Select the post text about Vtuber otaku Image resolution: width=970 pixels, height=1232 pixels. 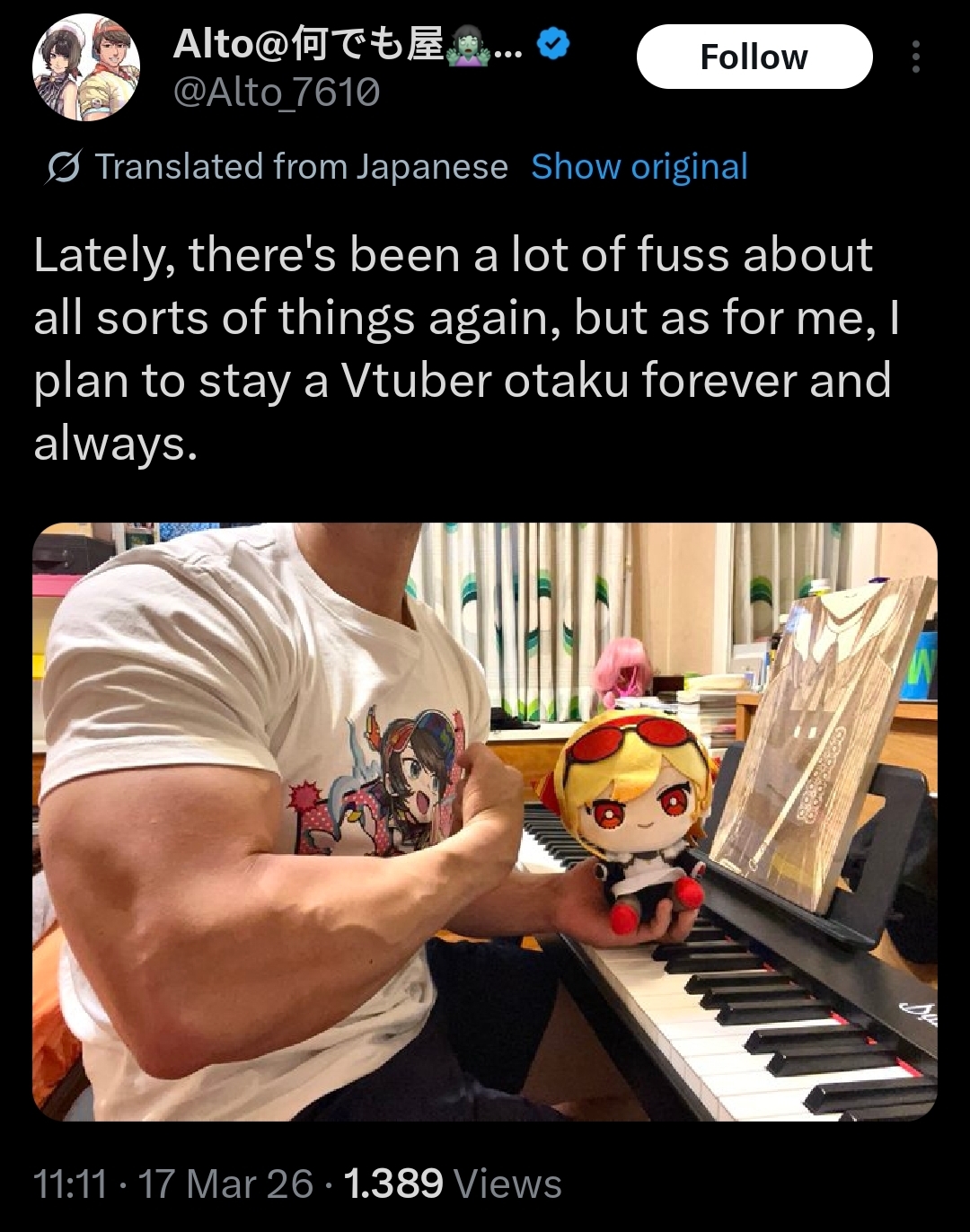pyautogui.click(x=467, y=349)
